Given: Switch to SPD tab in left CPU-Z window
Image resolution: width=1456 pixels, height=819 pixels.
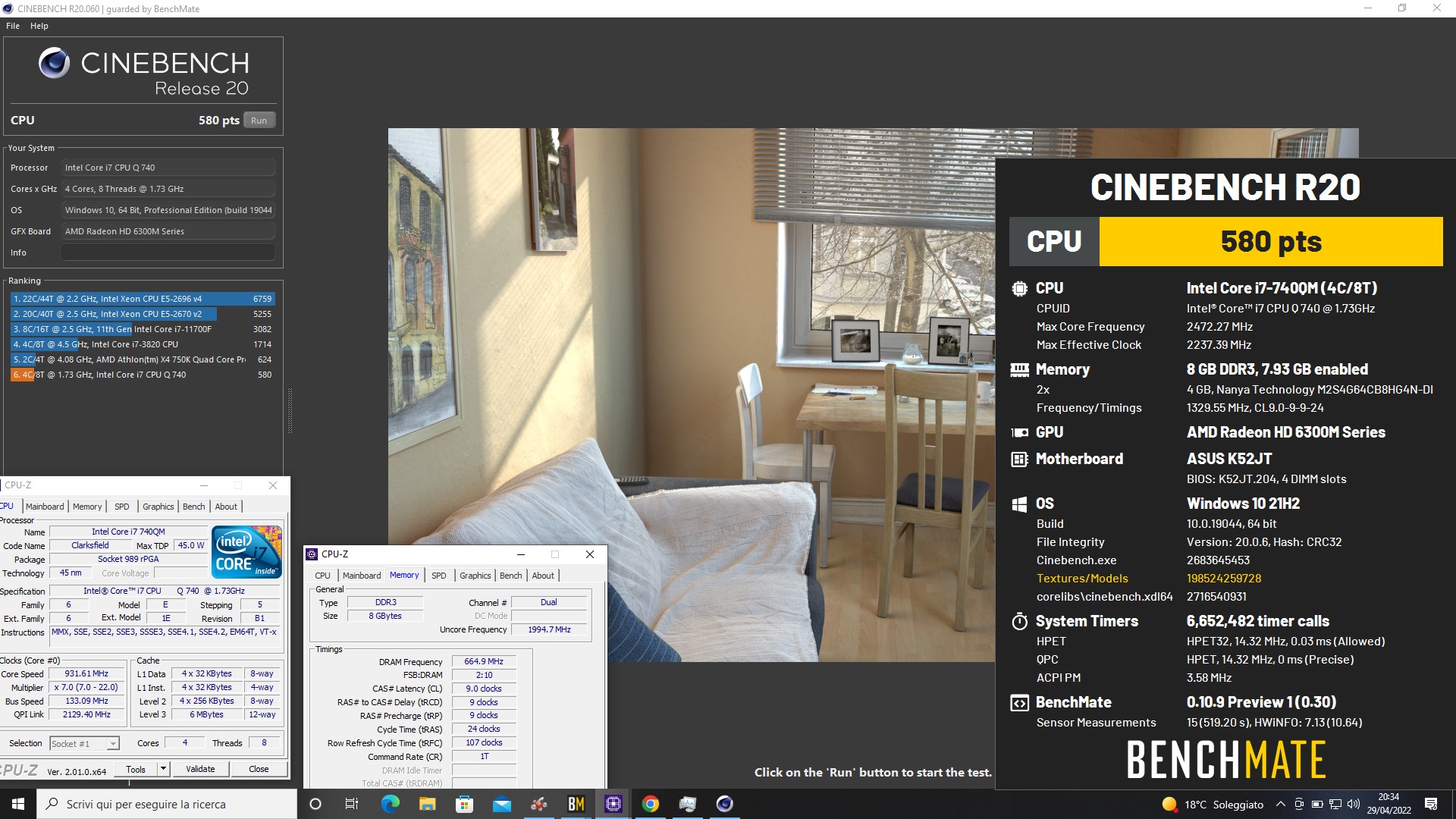Looking at the screenshot, I should 122,507.
